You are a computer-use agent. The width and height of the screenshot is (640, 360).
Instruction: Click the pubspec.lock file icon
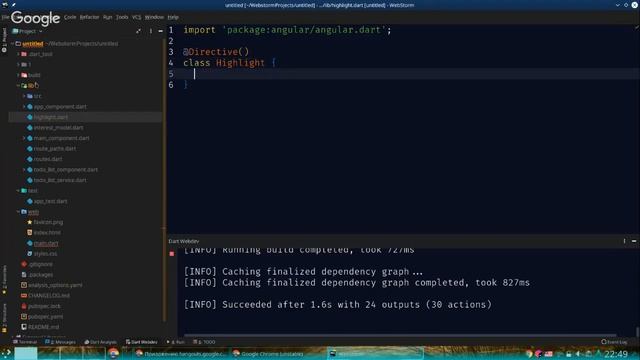click(x=24, y=306)
